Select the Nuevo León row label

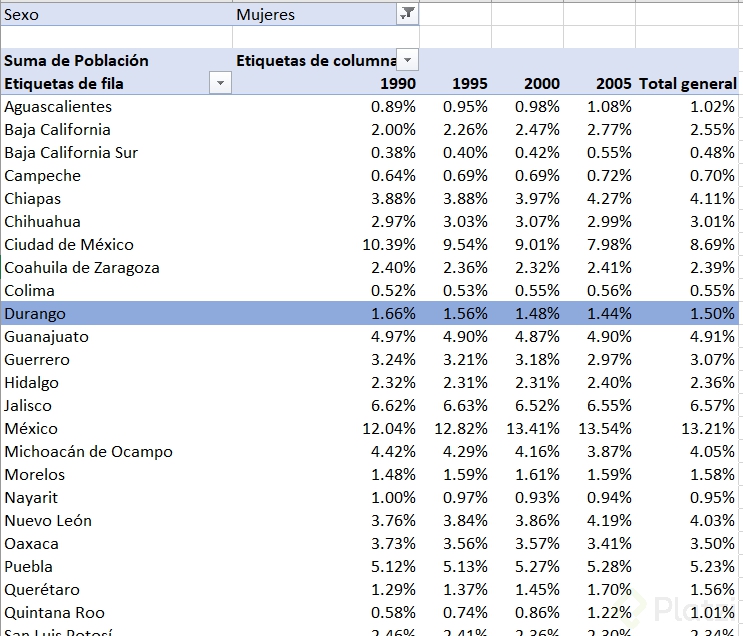click(x=48, y=521)
